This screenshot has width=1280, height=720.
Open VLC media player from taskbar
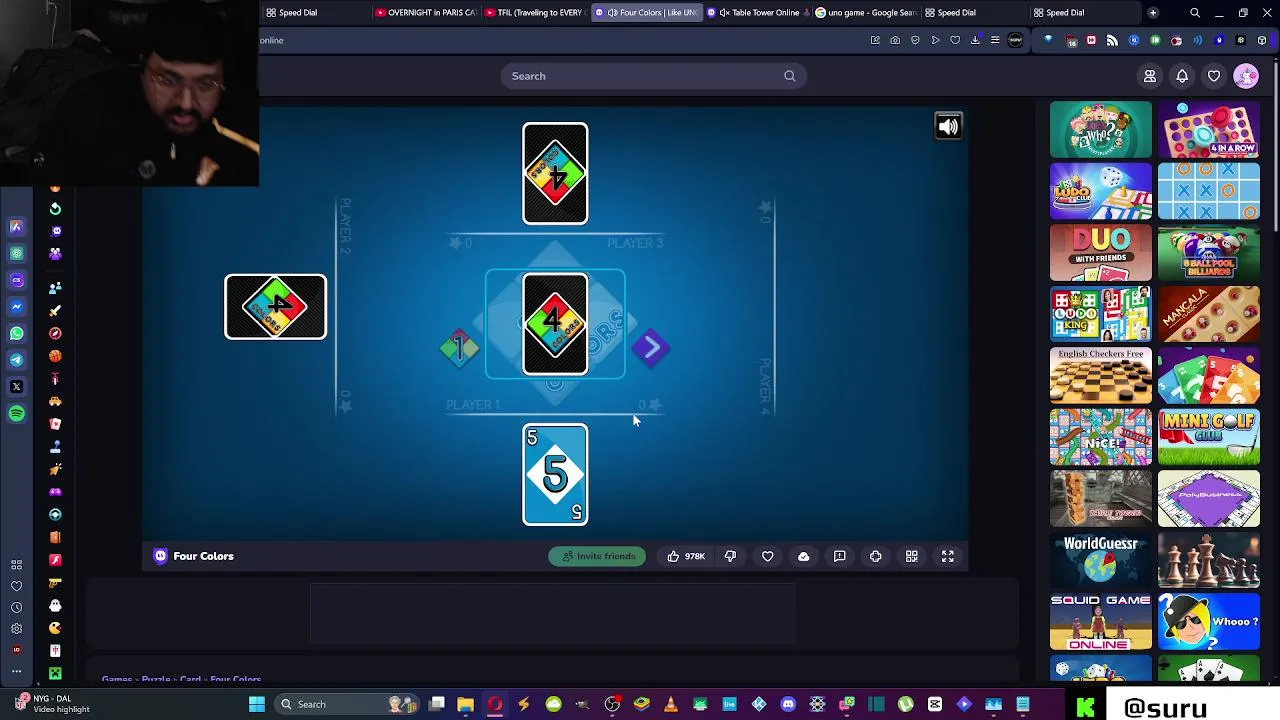pyautogui.click(x=670, y=704)
